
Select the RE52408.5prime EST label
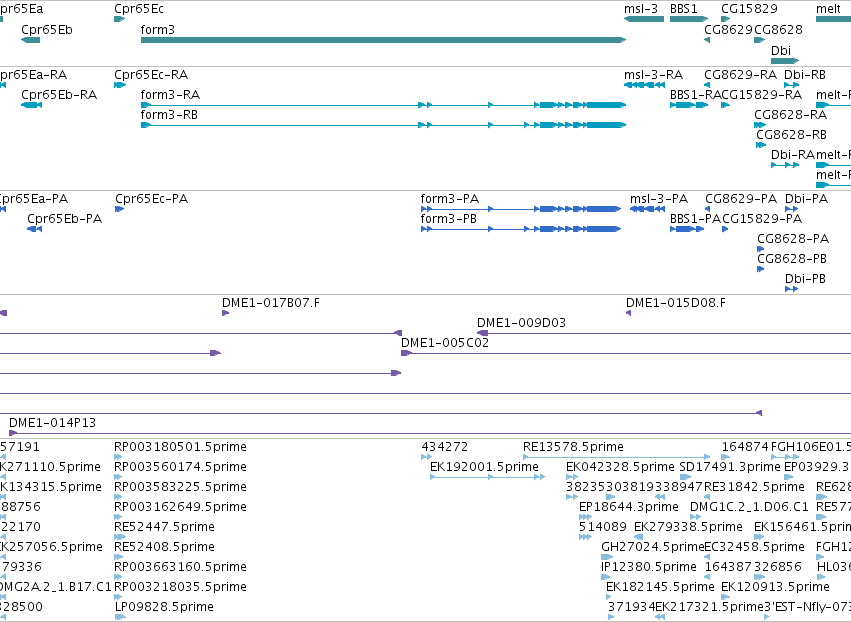[x=164, y=548]
